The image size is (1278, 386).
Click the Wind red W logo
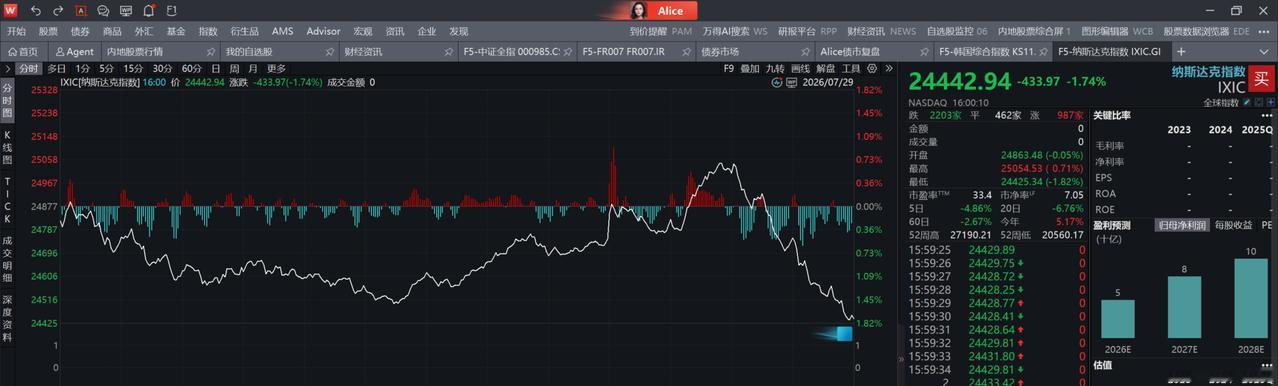coord(10,10)
